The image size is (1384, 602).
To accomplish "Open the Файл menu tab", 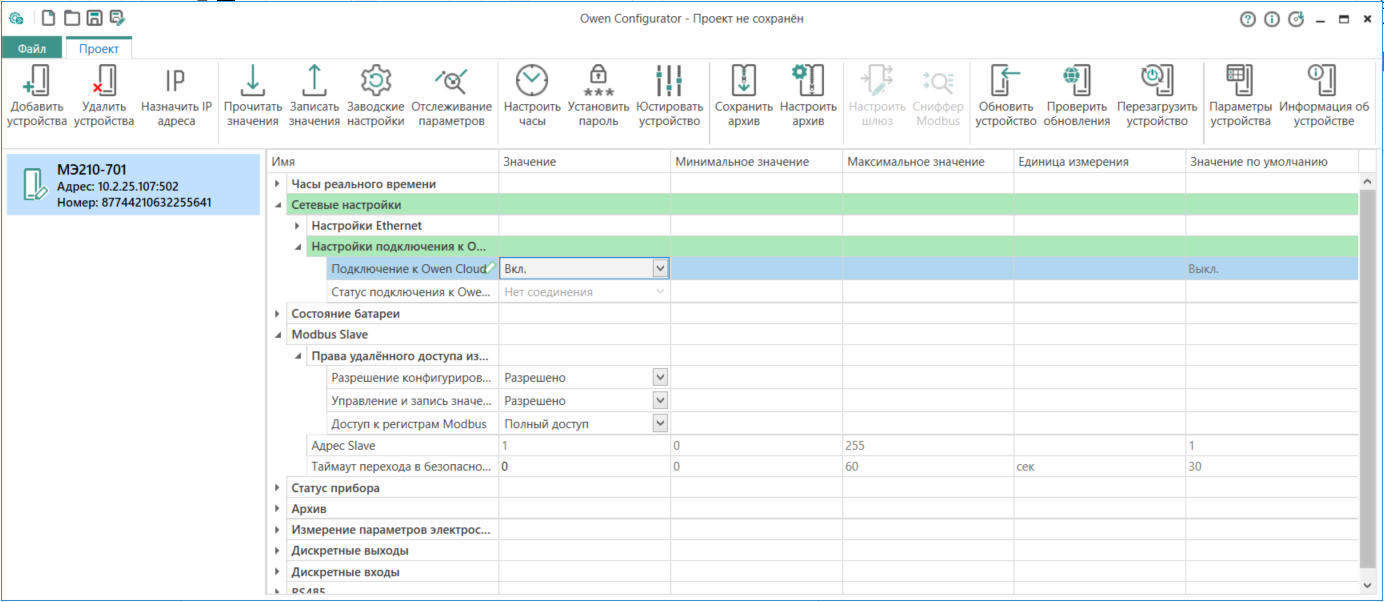I will click(31, 48).
